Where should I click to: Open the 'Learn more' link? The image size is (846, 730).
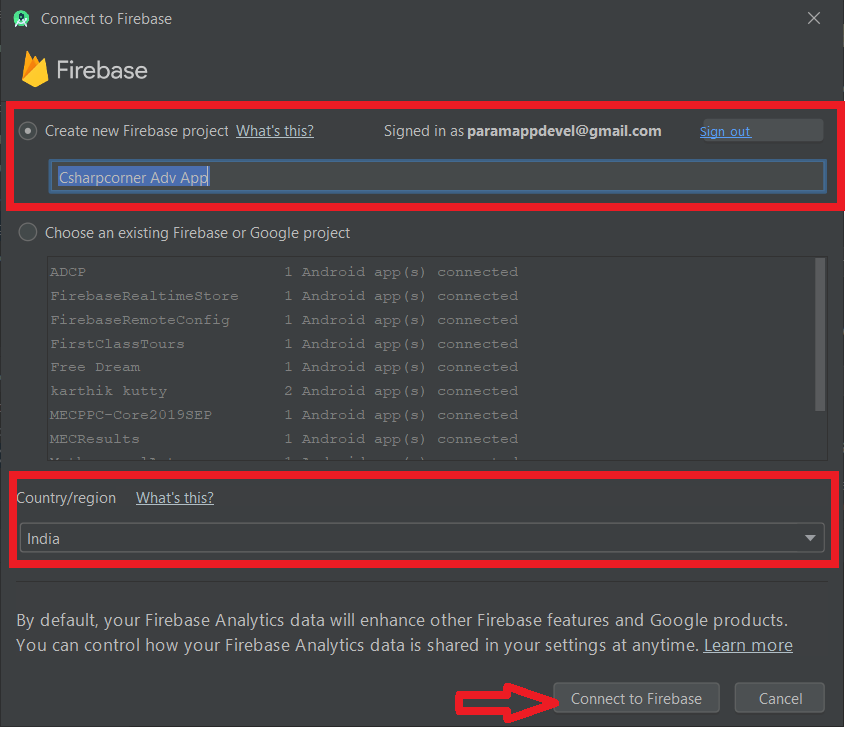tap(747, 645)
